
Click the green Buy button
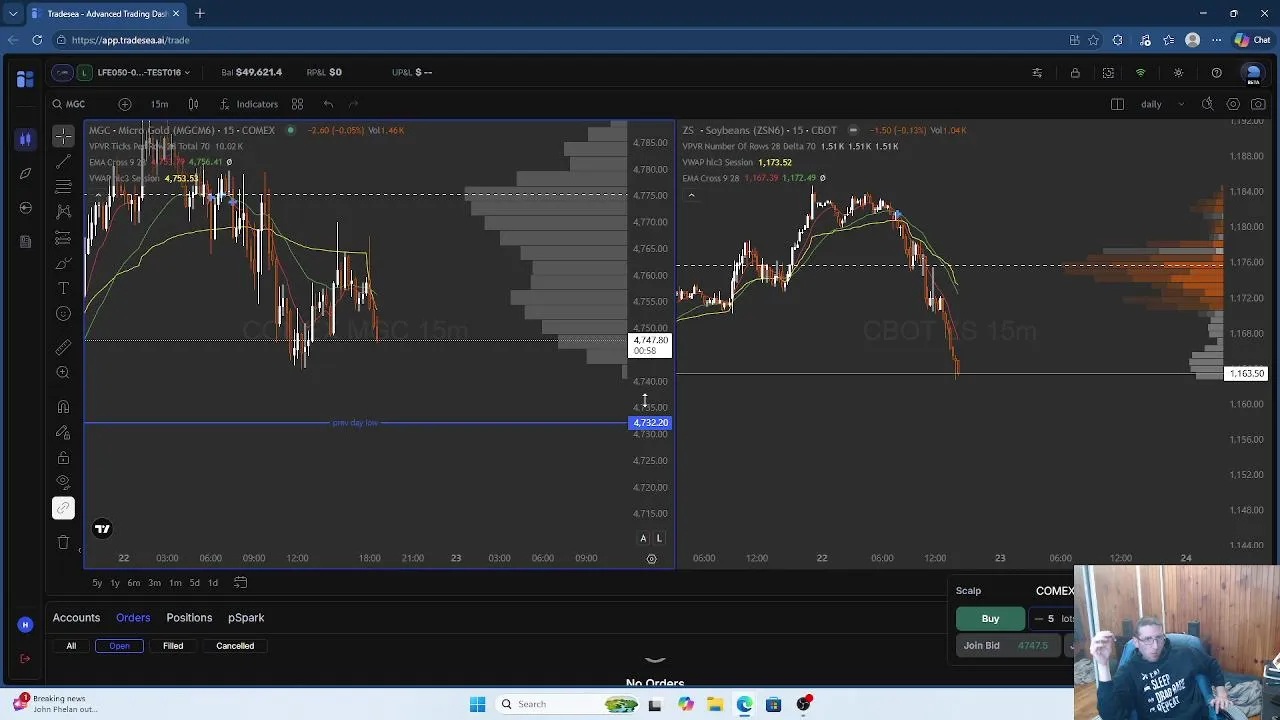point(990,619)
